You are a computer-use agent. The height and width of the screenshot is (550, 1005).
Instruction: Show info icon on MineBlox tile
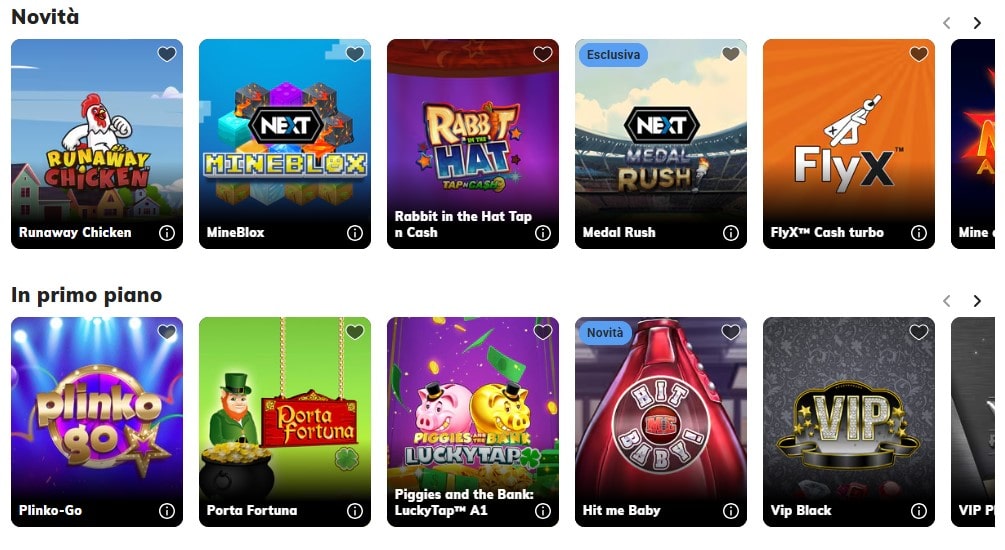tap(354, 233)
